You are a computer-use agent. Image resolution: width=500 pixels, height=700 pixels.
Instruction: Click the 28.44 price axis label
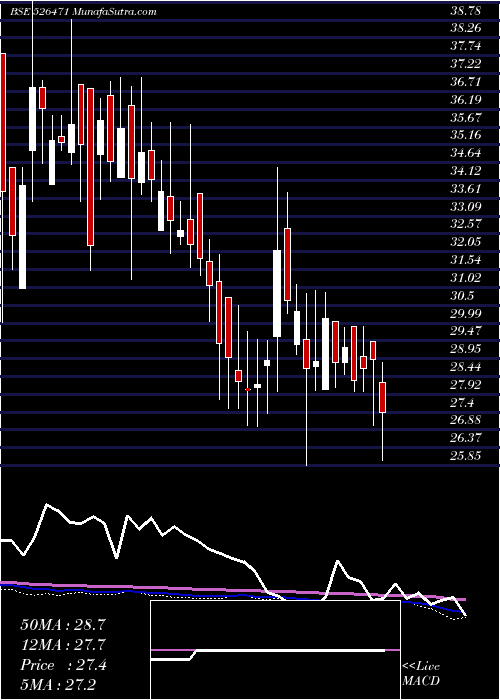click(x=465, y=367)
